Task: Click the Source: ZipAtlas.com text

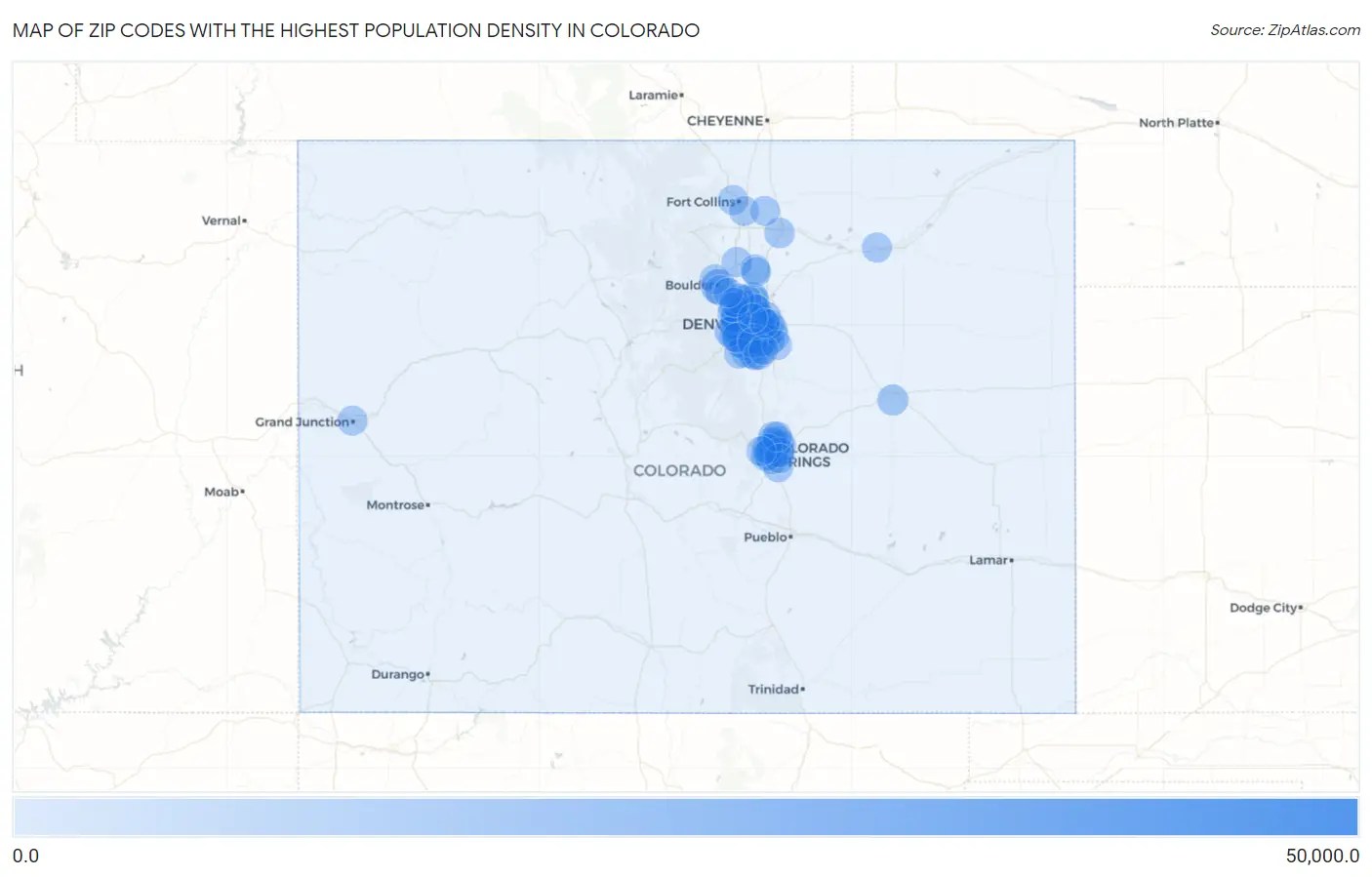Action: coord(1285,30)
